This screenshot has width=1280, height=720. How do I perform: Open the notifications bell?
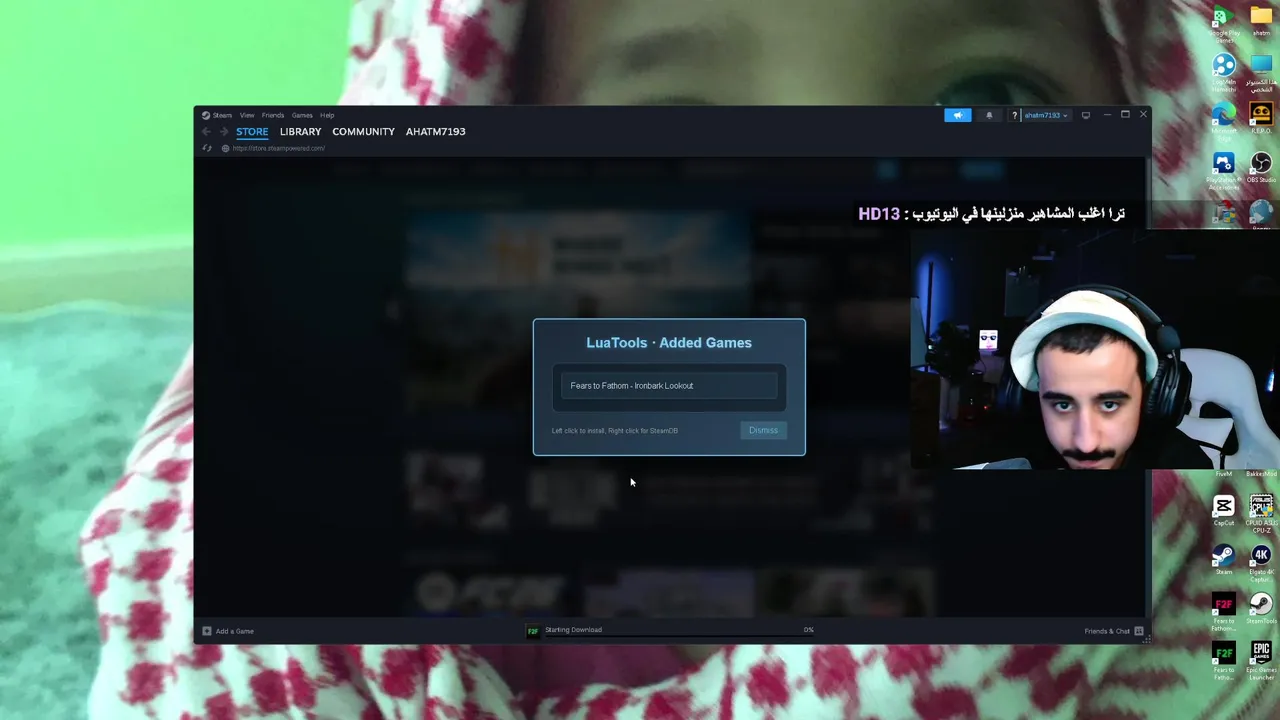[989, 115]
